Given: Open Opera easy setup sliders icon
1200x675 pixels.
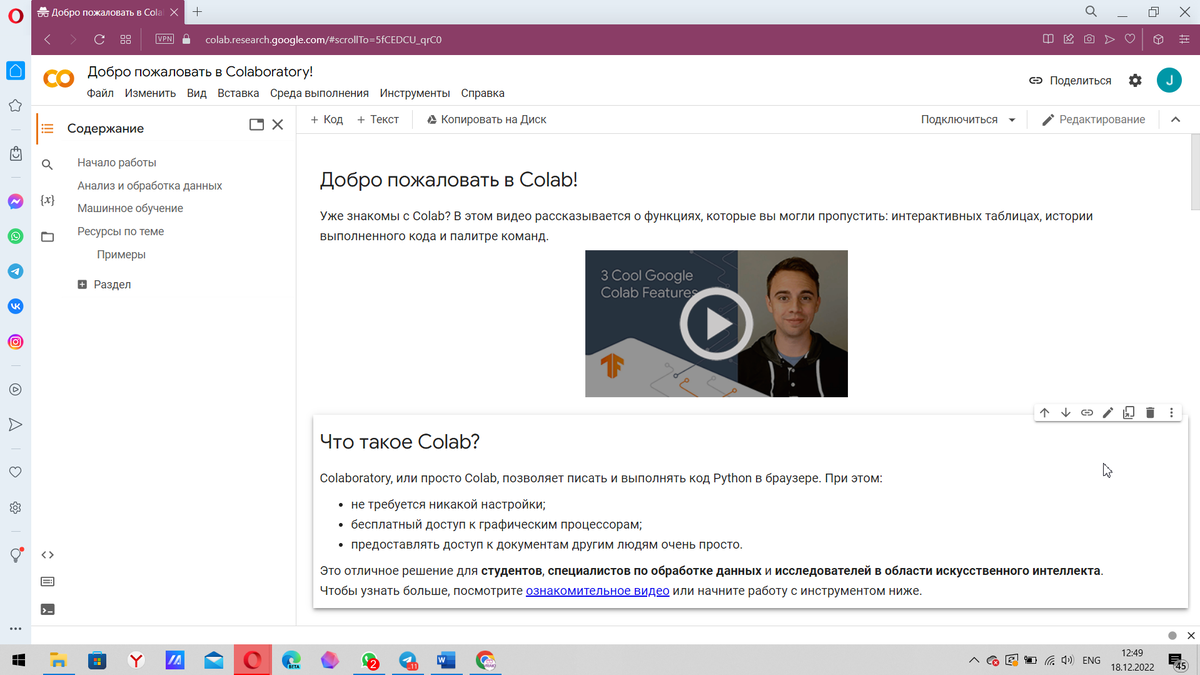Looking at the screenshot, I should pyautogui.click(x=1184, y=40).
